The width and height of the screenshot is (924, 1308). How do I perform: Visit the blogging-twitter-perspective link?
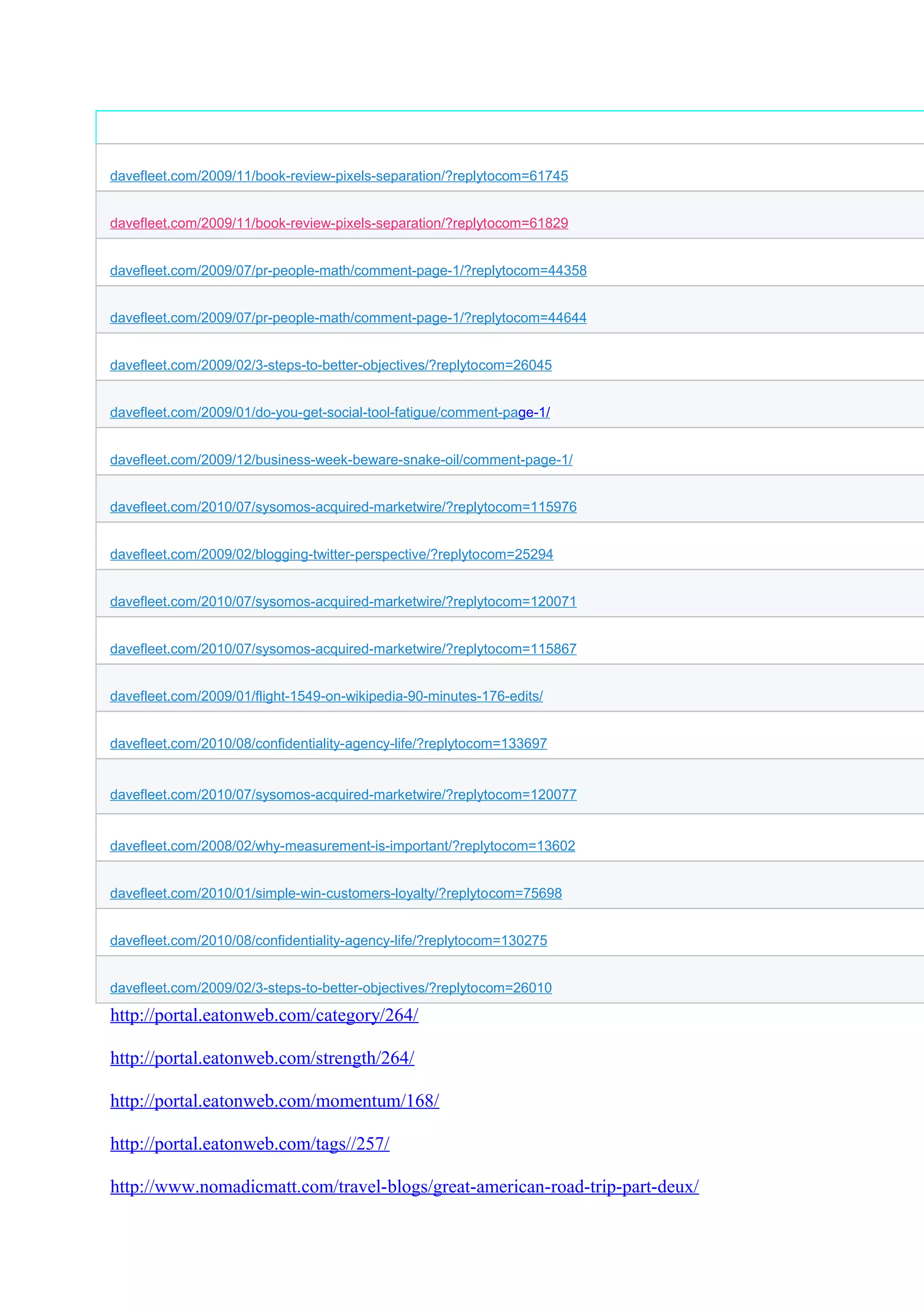click(x=331, y=554)
